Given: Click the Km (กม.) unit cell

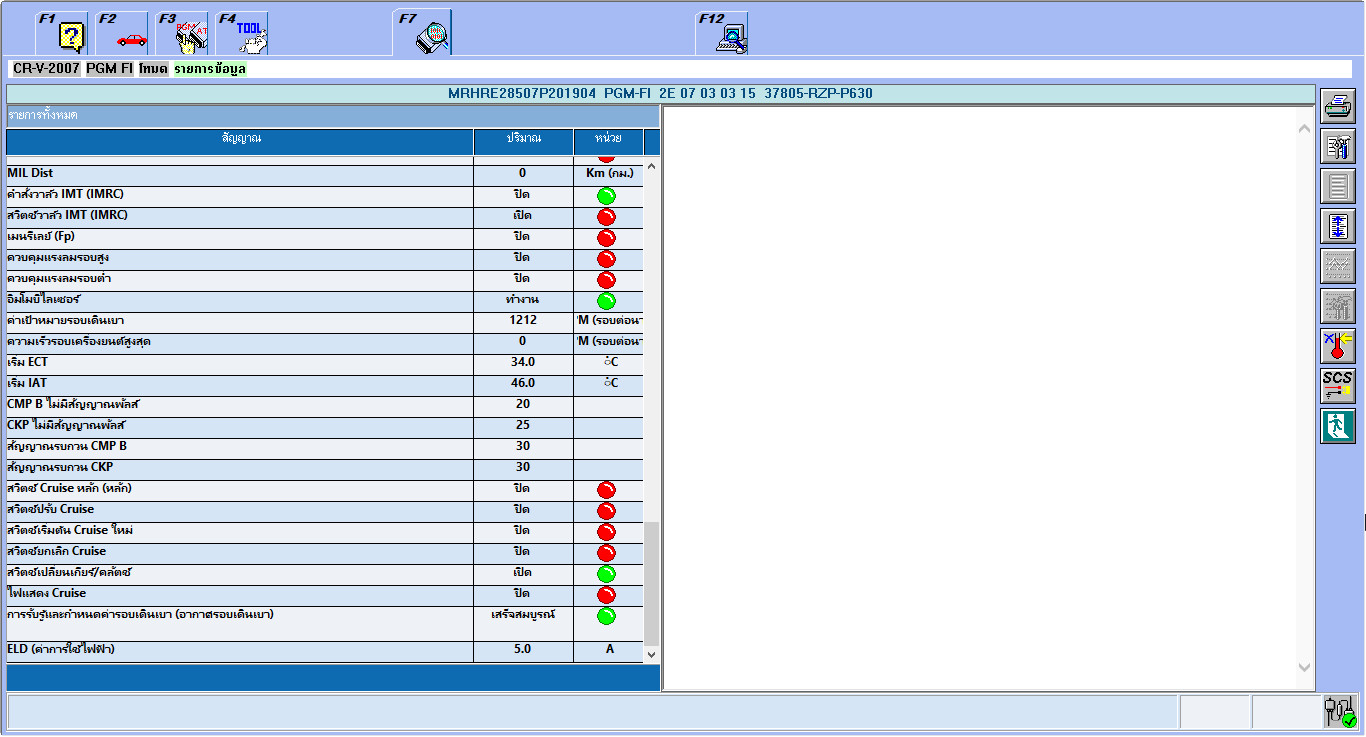Looking at the screenshot, I should (x=609, y=173).
